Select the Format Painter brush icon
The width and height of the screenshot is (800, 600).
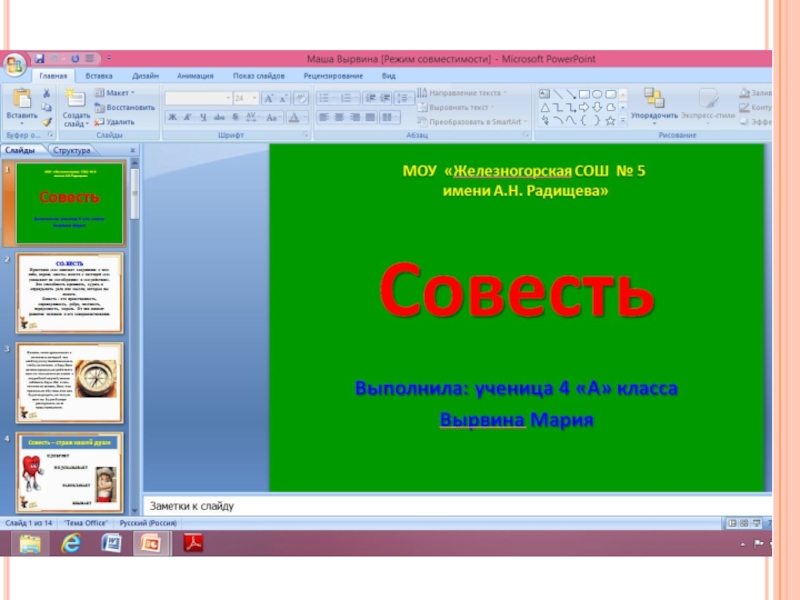[46, 121]
